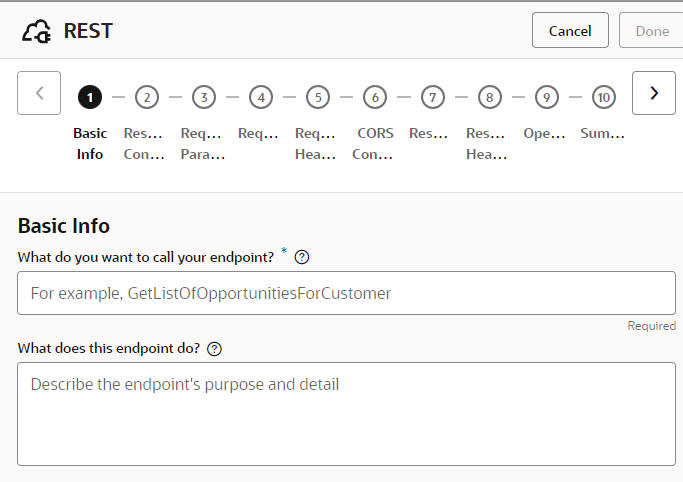The width and height of the screenshot is (683, 482).
Task: Click the endpoint description text area
Action: 346,413
